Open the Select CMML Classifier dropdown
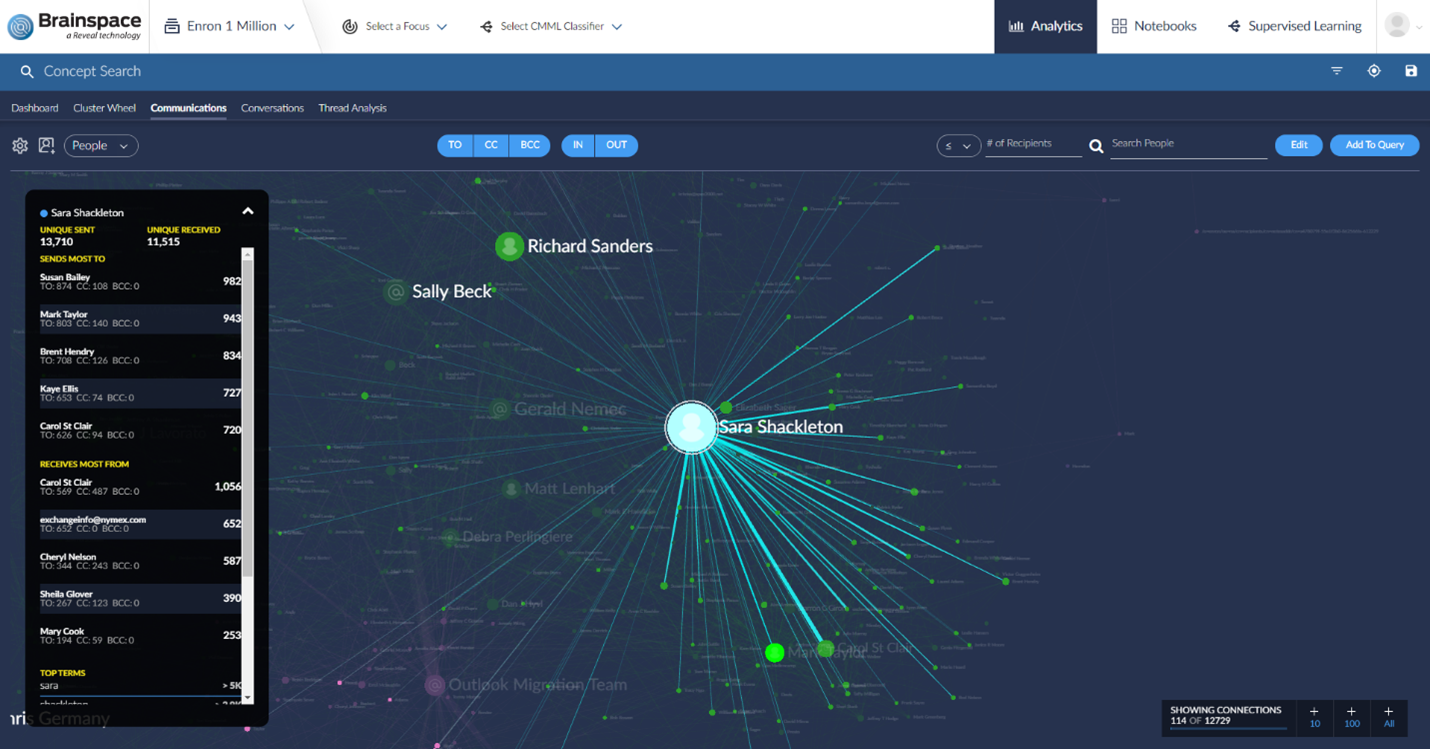The width and height of the screenshot is (1430, 749). pyautogui.click(x=551, y=27)
